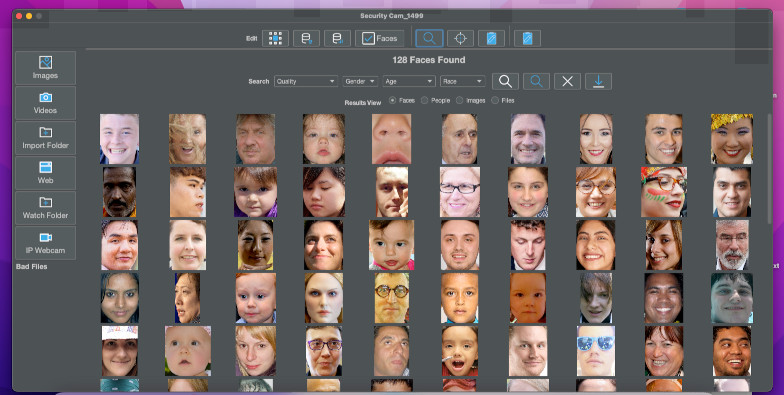Click the grid selection icon beside Edit
Screen dimensions: 784x395
(275, 38)
